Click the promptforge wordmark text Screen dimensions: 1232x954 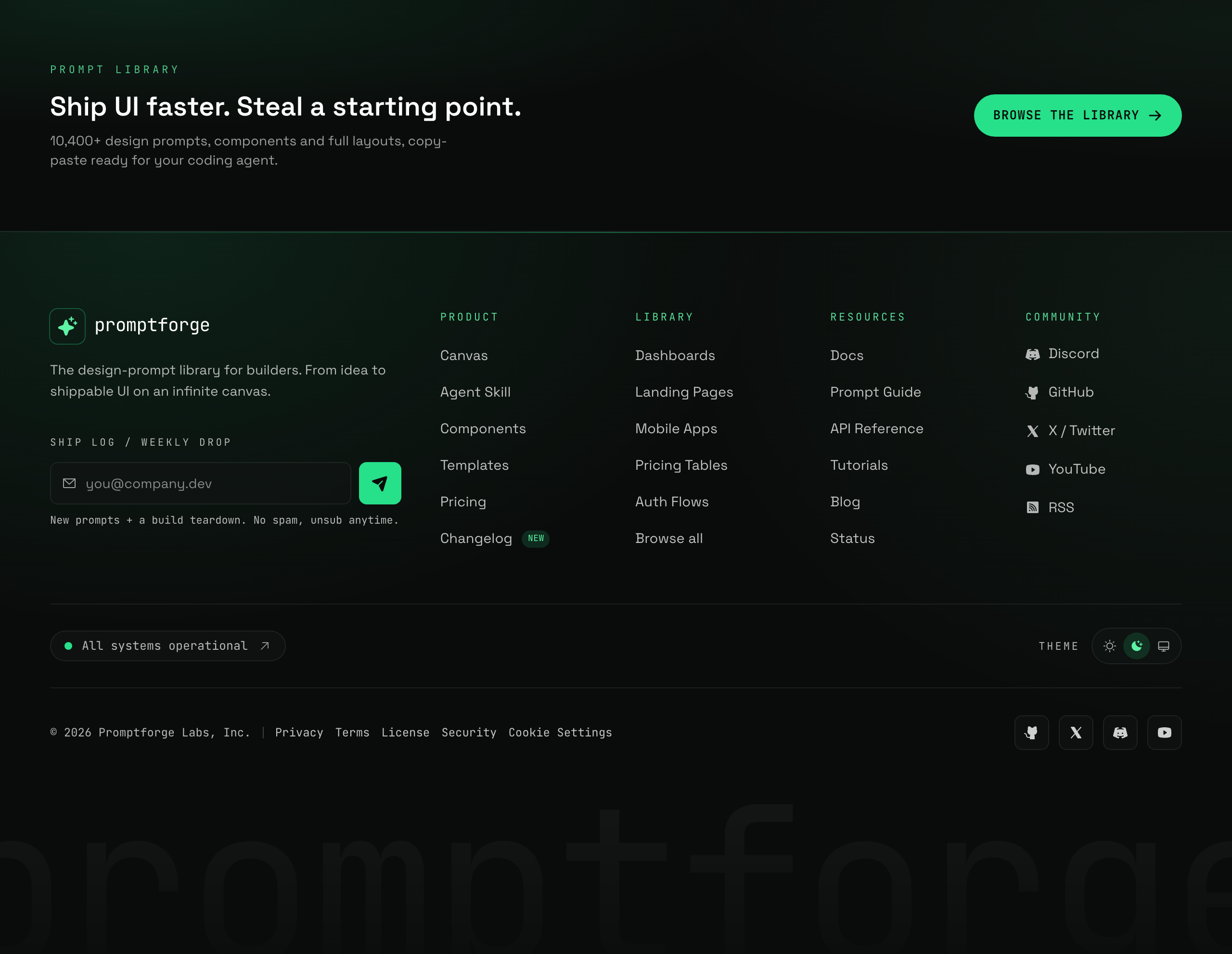click(x=152, y=325)
